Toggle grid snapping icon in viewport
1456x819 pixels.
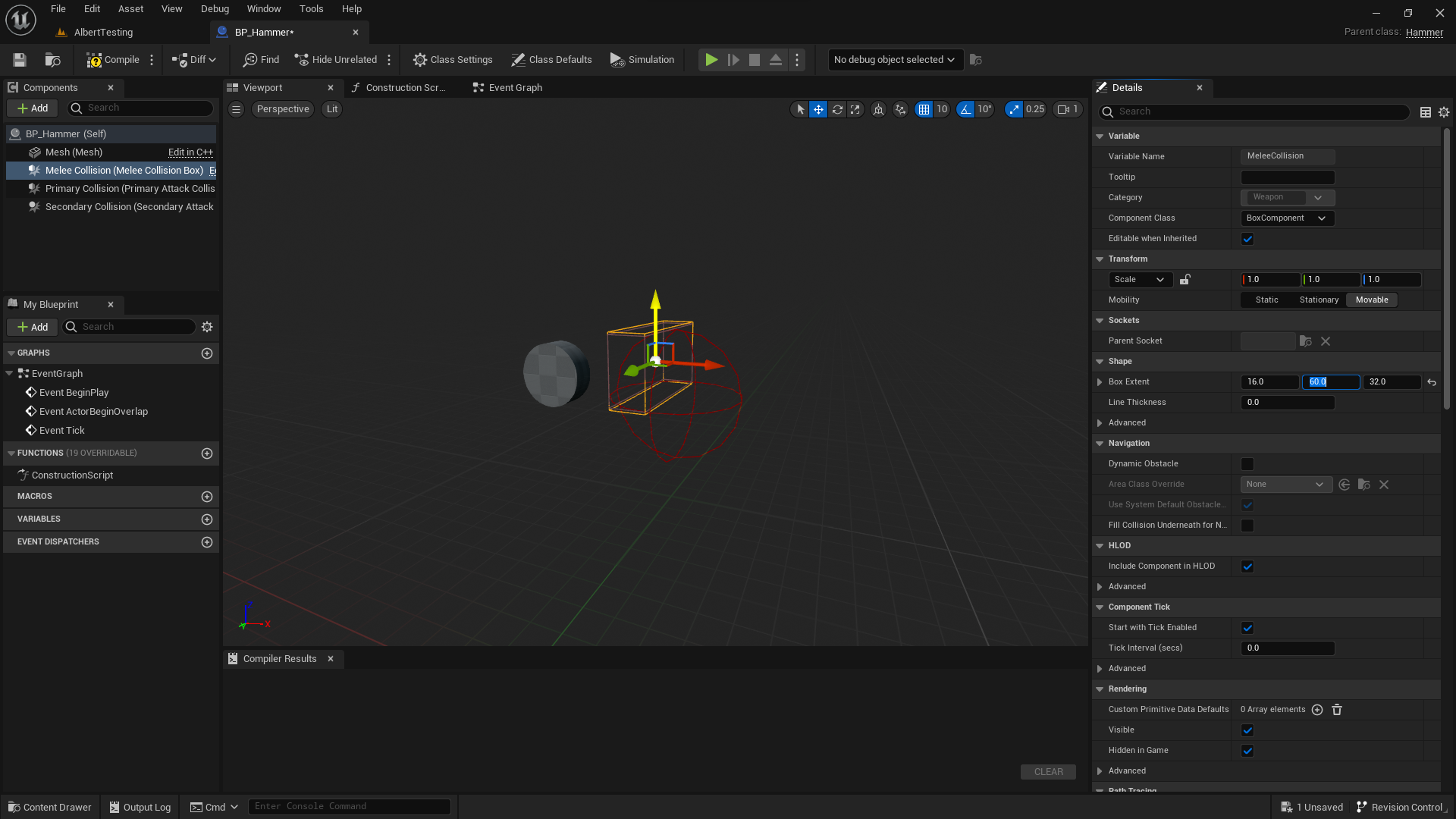924,109
